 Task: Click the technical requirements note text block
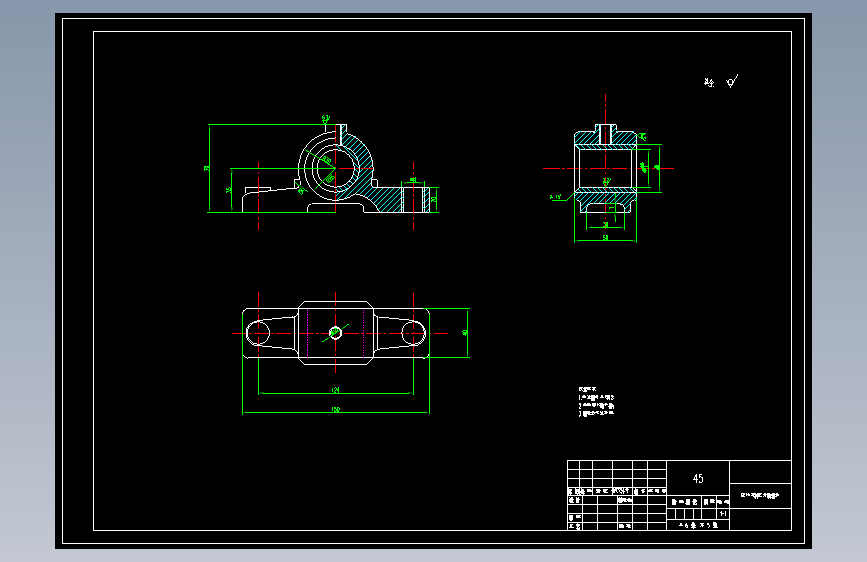[x=596, y=402]
